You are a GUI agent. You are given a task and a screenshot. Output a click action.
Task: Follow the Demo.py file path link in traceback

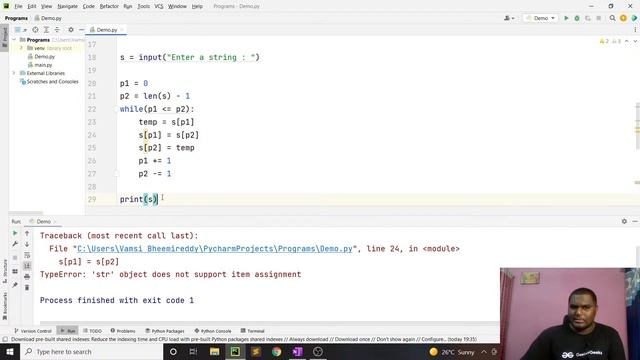point(215,249)
